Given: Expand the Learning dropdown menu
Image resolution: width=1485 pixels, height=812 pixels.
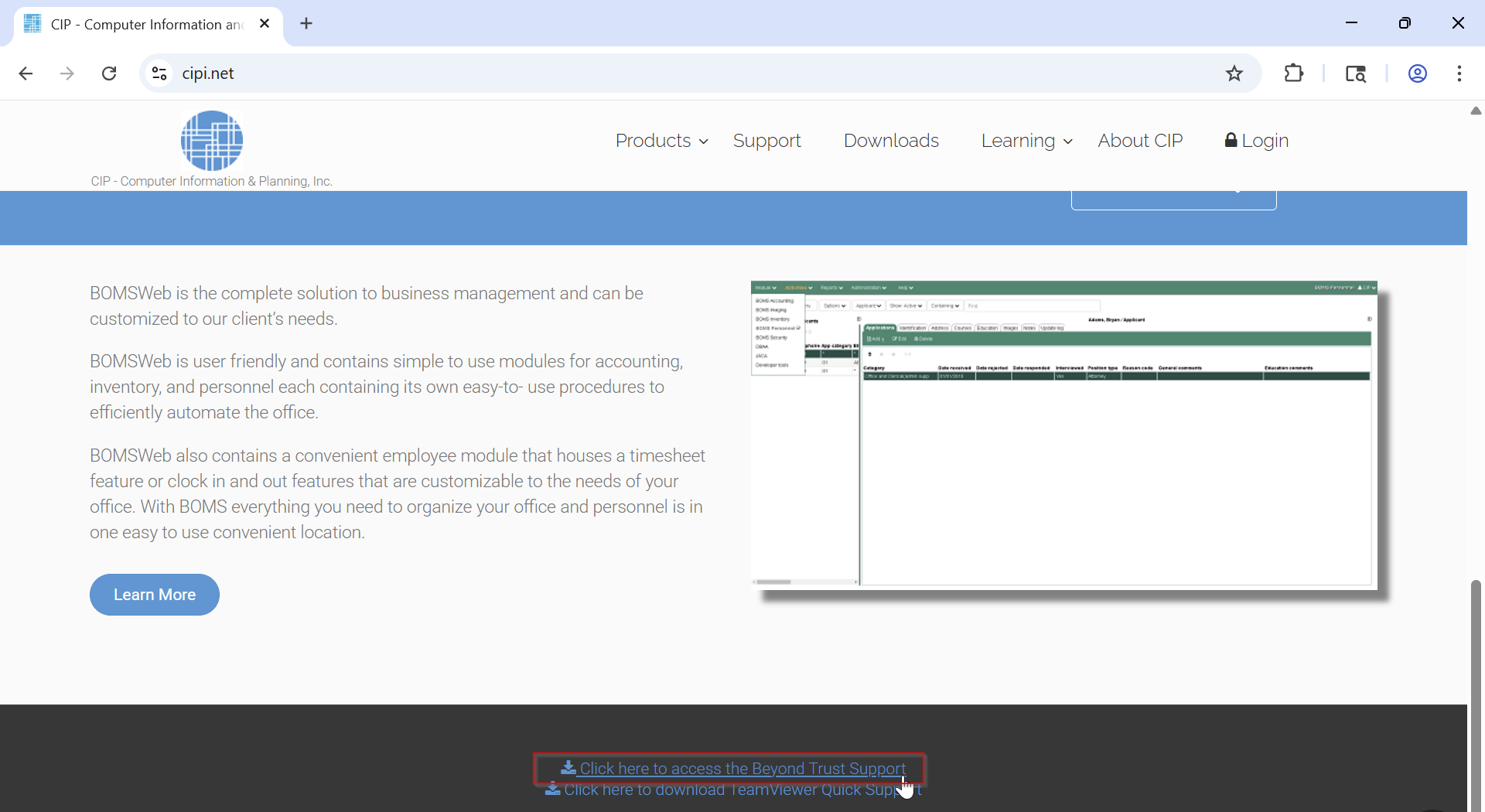Looking at the screenshot, I should [x=1026, y=141].
